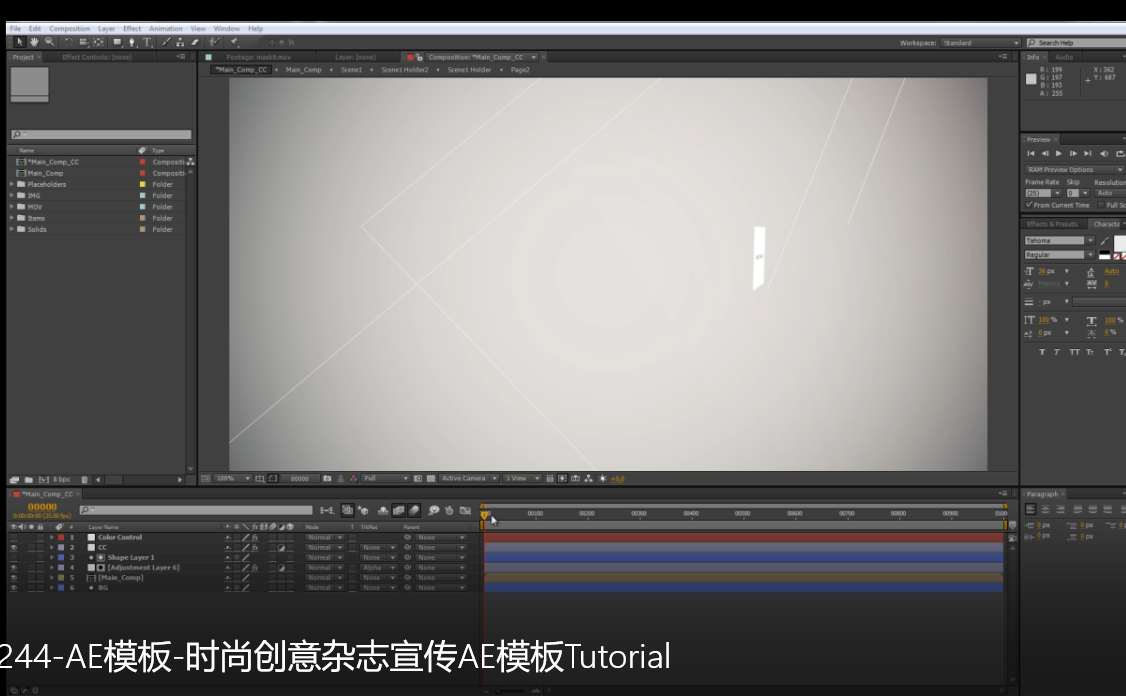1126x696 pixels.
Task: Play the preview
Action: [1058, 154]
